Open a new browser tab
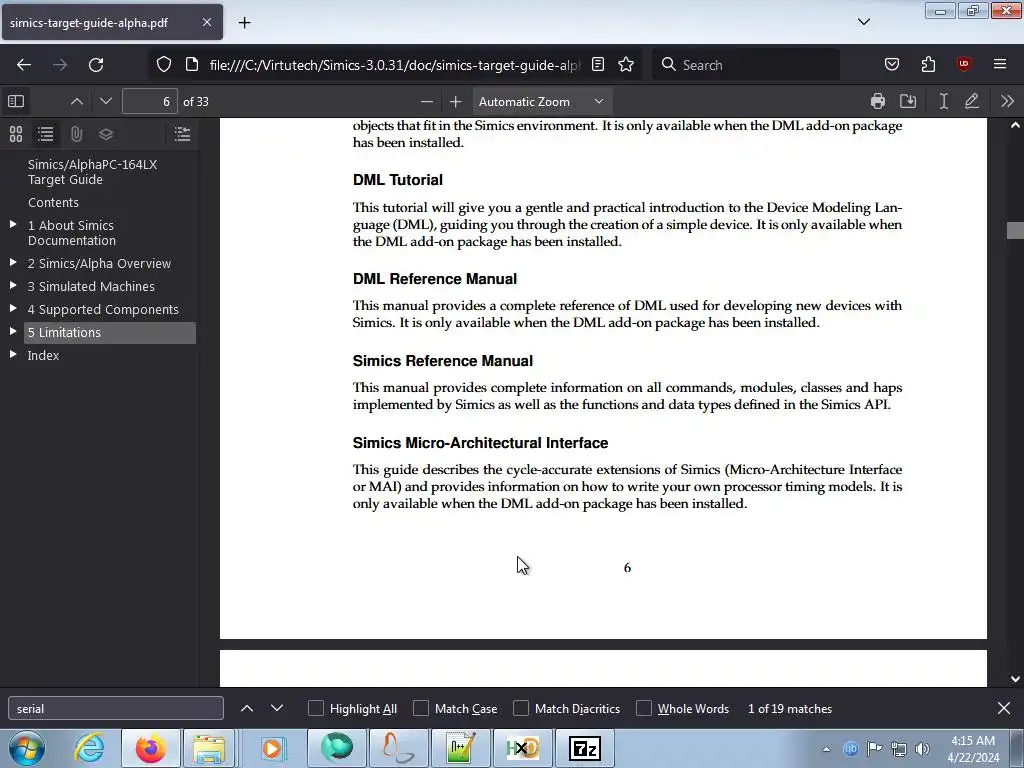Screen dimensions: 1024x768 tap(244, 23)
